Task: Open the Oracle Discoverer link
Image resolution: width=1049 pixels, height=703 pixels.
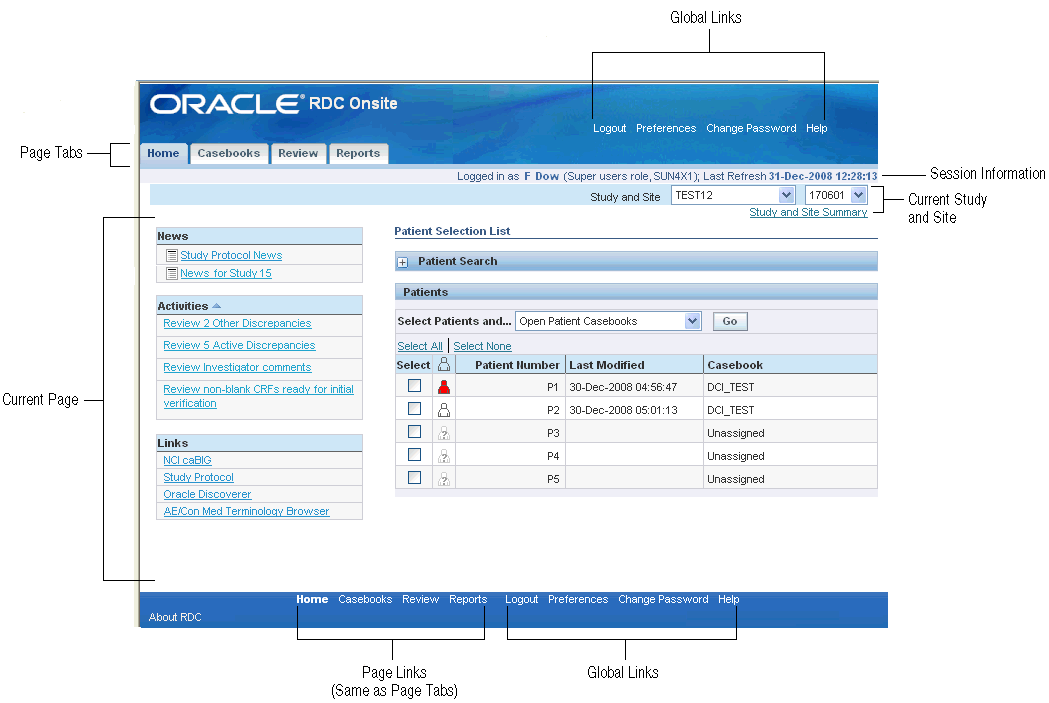Action: click(207, 494)
